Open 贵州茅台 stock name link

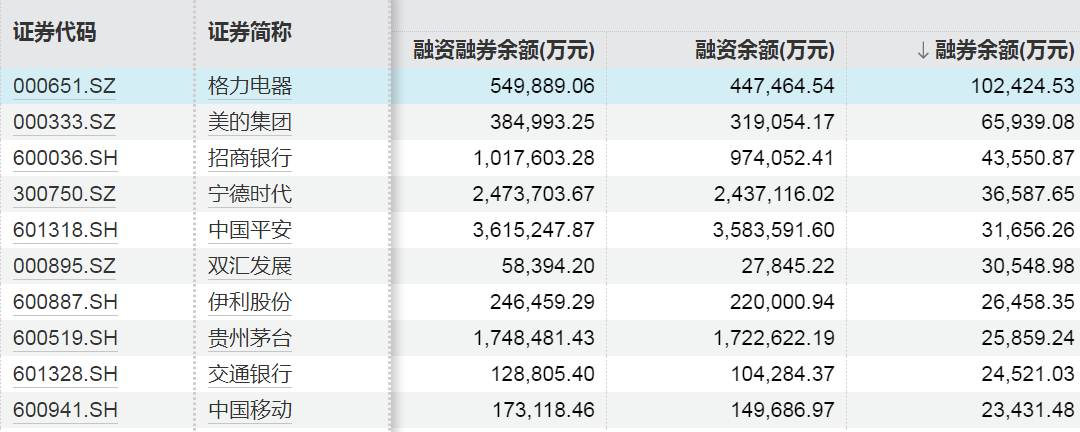tap(250, 338)
